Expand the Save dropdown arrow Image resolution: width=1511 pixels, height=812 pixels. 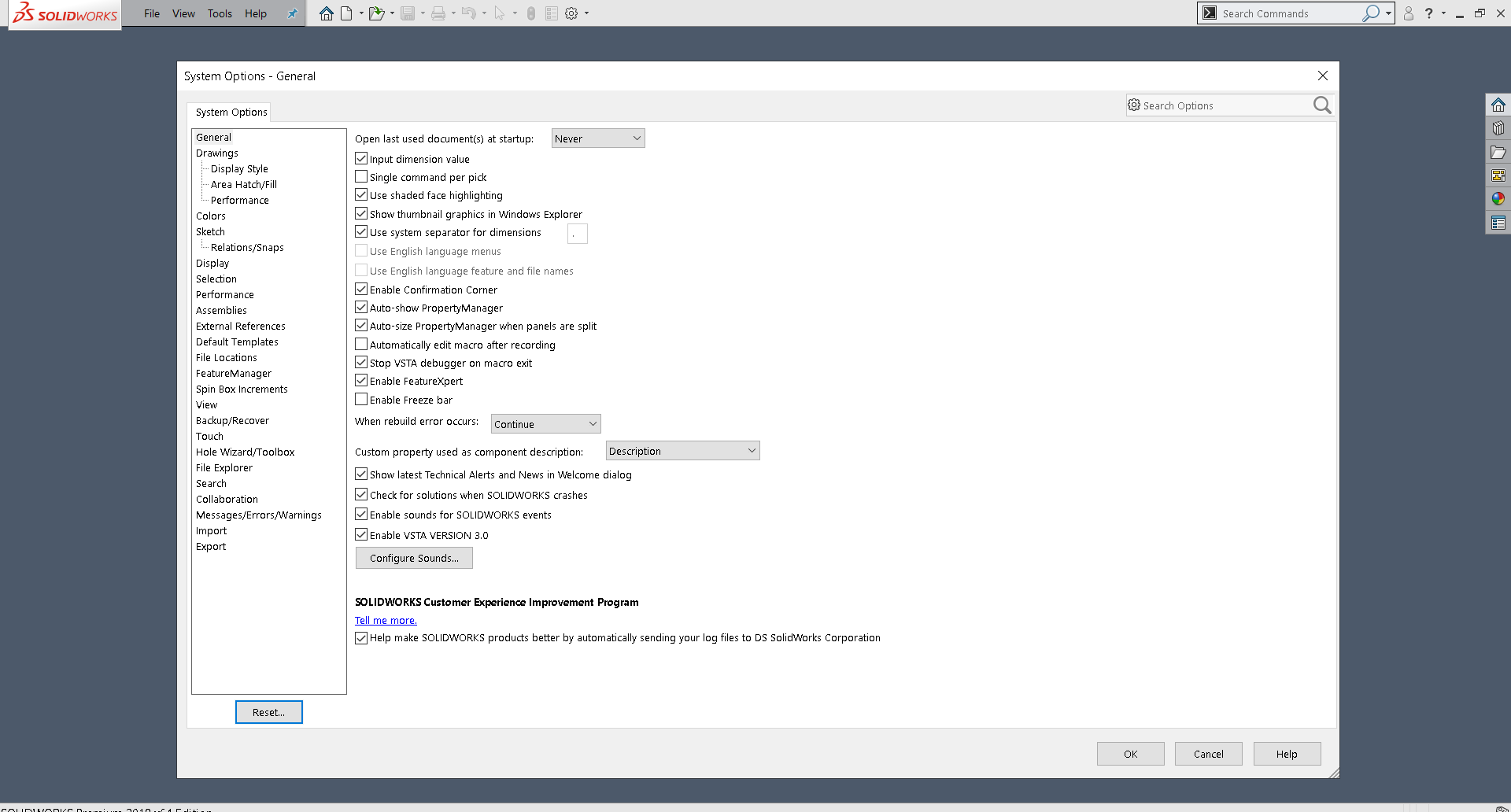tap(423, 13)
